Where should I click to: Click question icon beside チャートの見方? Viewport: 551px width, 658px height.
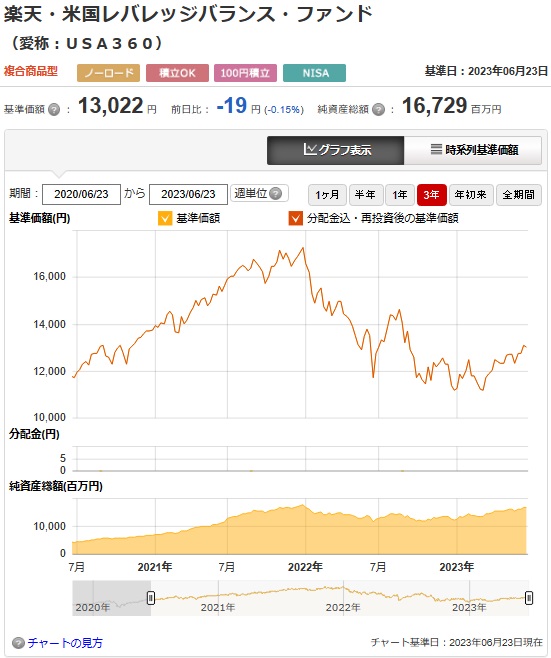coord(18,643)
